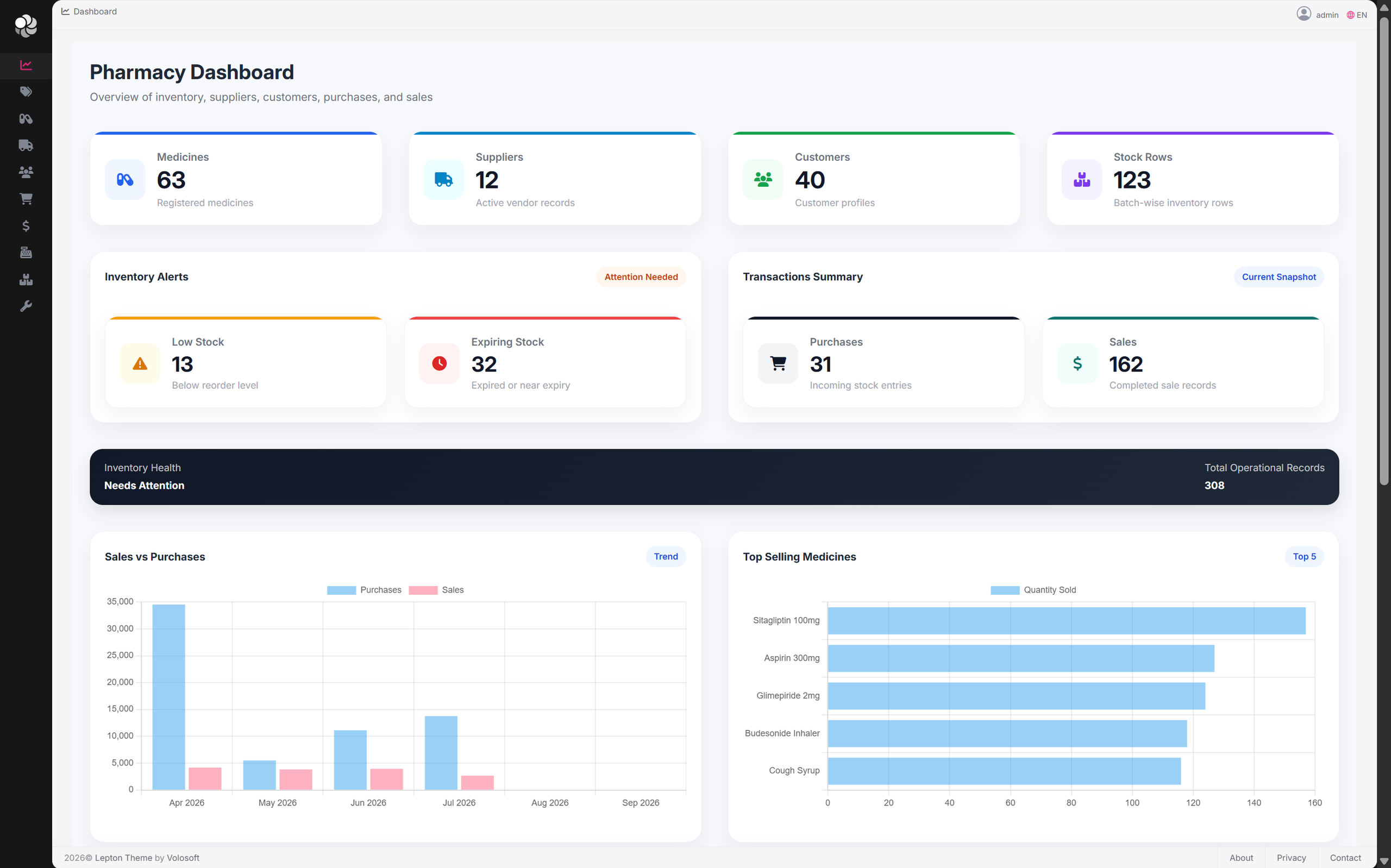Click the Dashboard breadcrumb tab
Viewport: 1391px width, 868px height.
(89, 11)
